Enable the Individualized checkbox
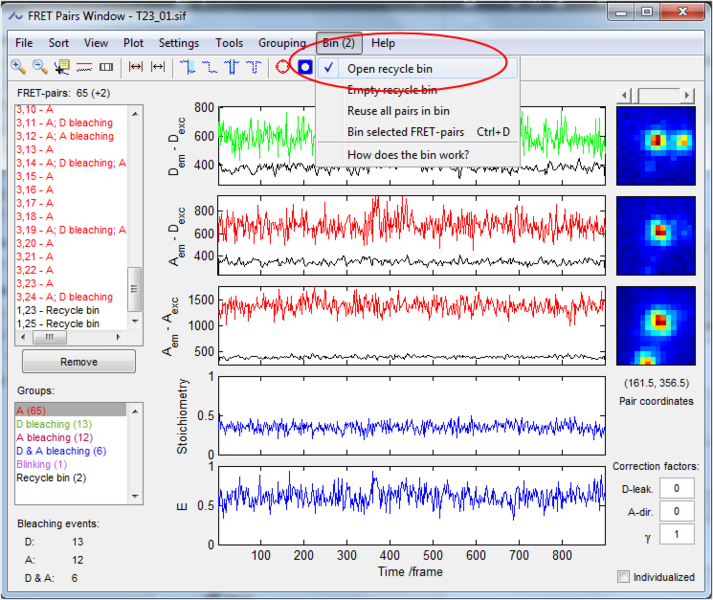The height and width of the screenshot is (600, 713). tap(624, 577)
